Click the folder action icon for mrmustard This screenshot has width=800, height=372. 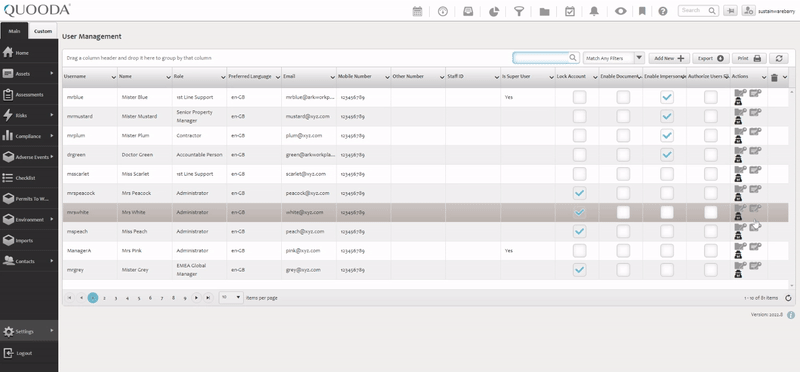click(740, 111)
